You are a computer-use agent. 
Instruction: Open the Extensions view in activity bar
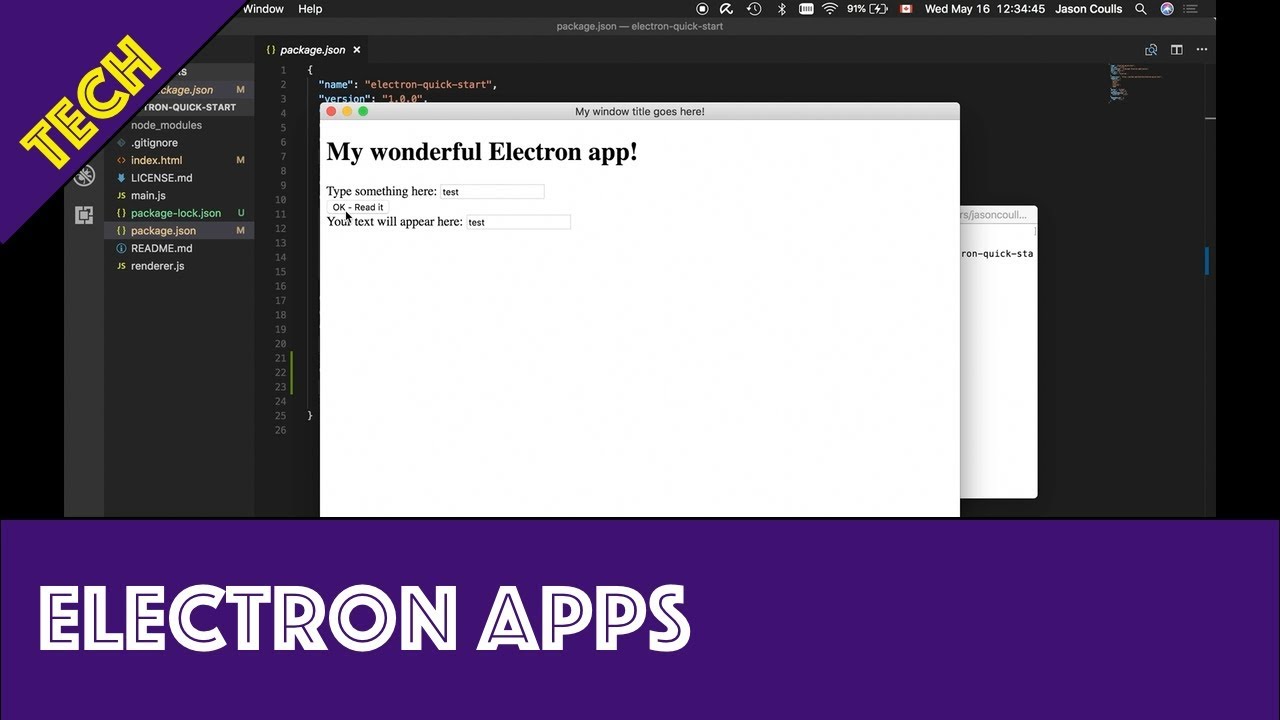[x=84, y=215]
